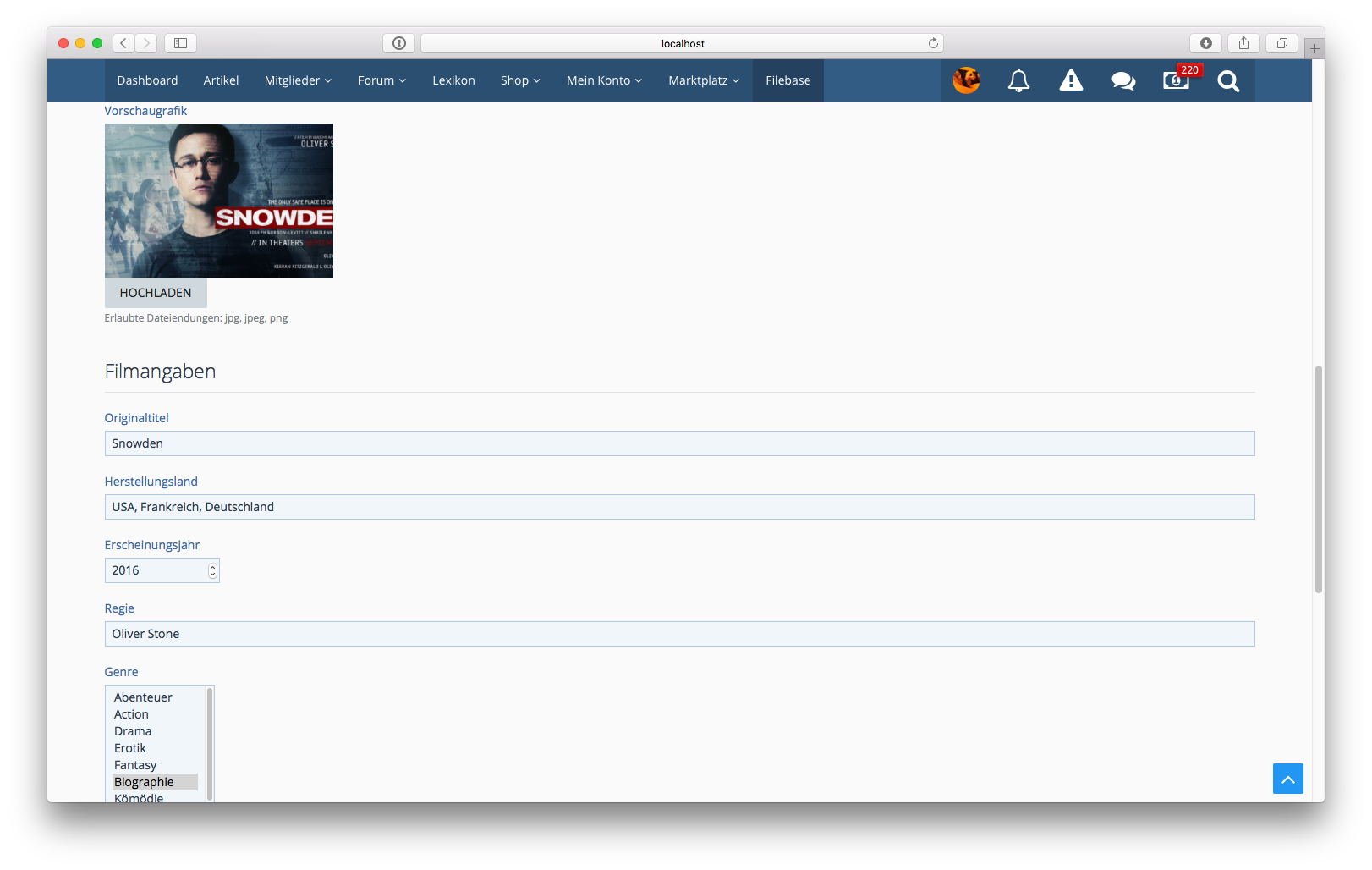Click the moderation warning triangle icon

pos(1071,80)
